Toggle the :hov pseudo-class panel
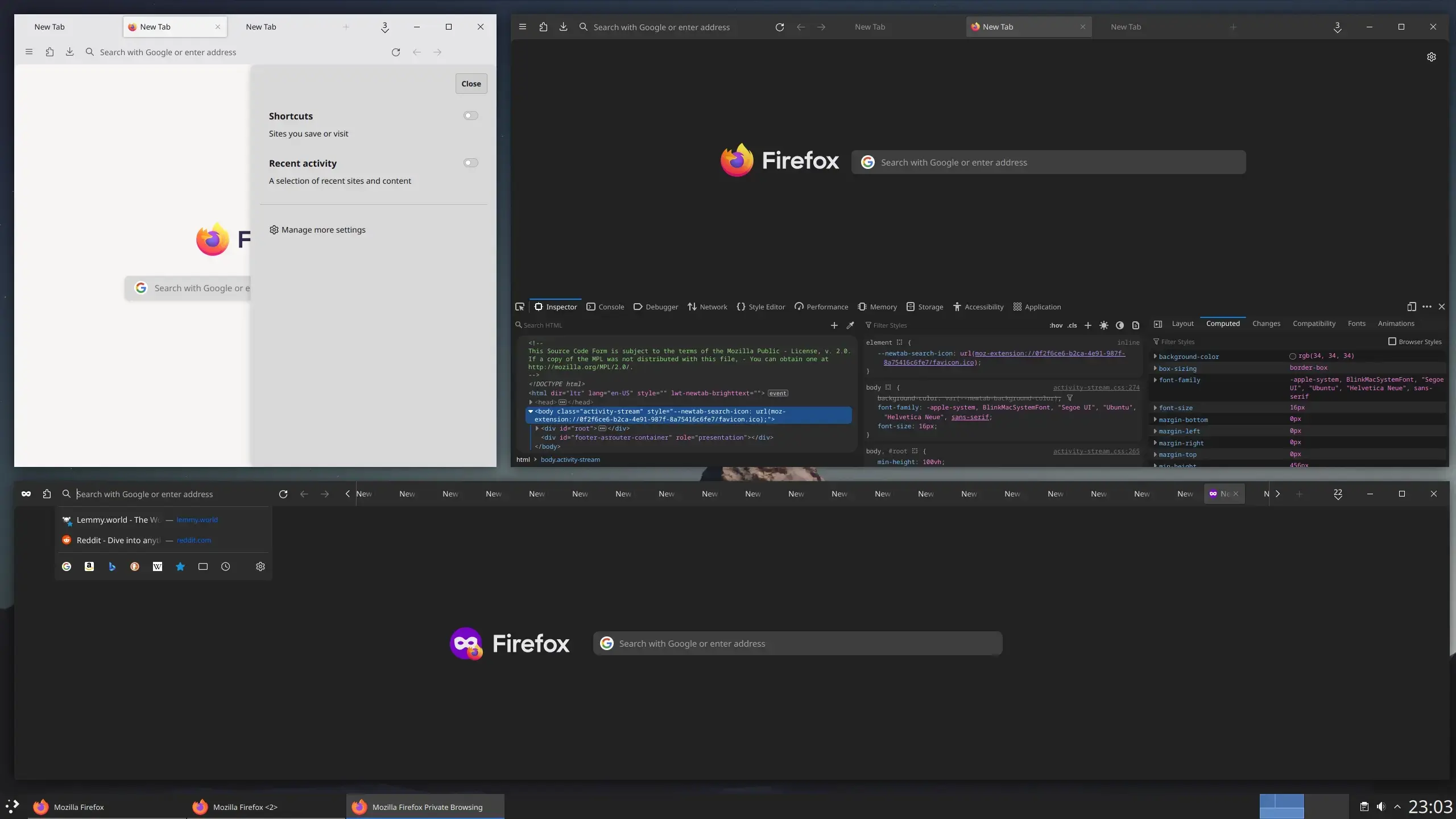 [x=1056, y=325]
